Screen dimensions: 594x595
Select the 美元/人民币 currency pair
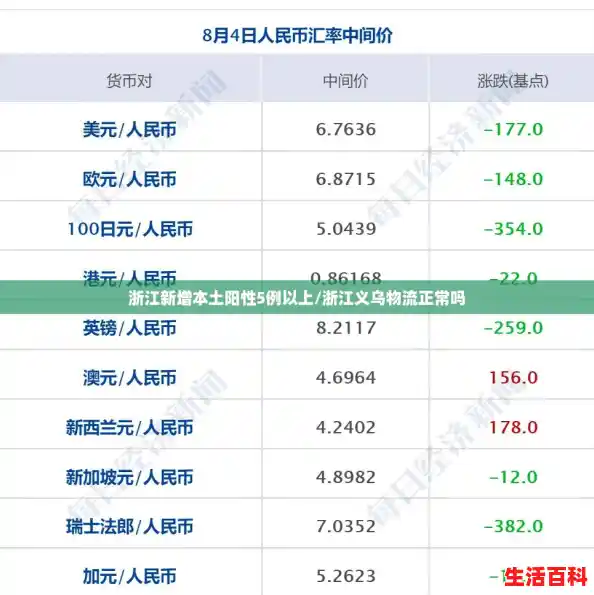pos(129,130)
